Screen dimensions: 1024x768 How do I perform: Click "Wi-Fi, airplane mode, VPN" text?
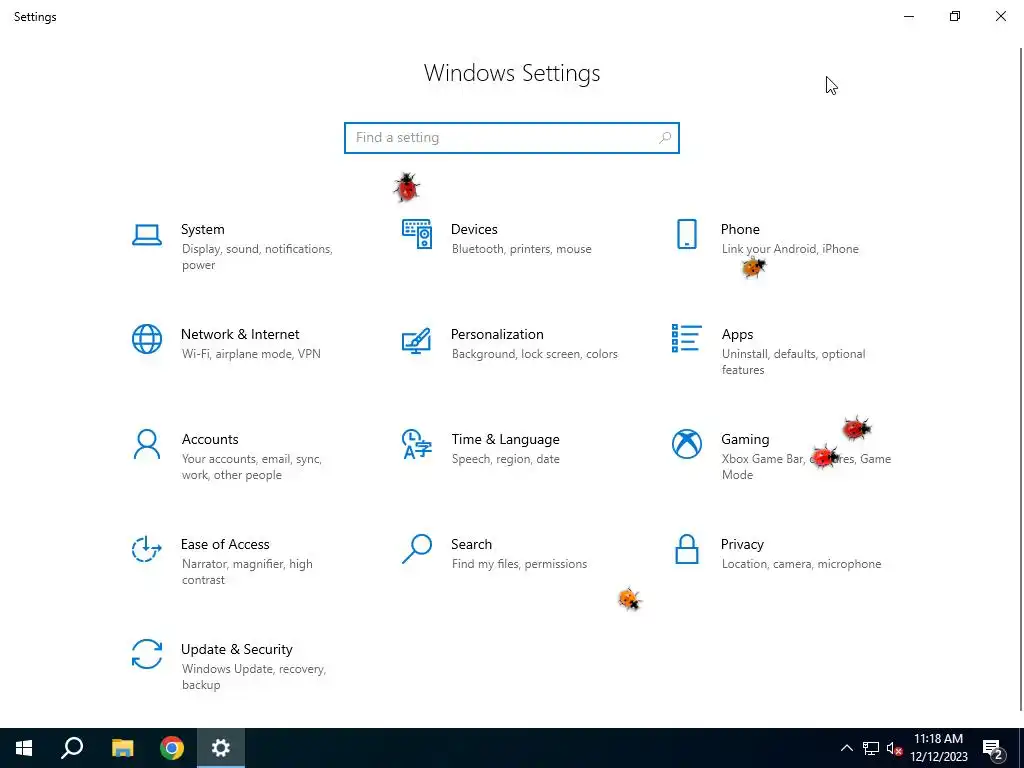point(251,354)
